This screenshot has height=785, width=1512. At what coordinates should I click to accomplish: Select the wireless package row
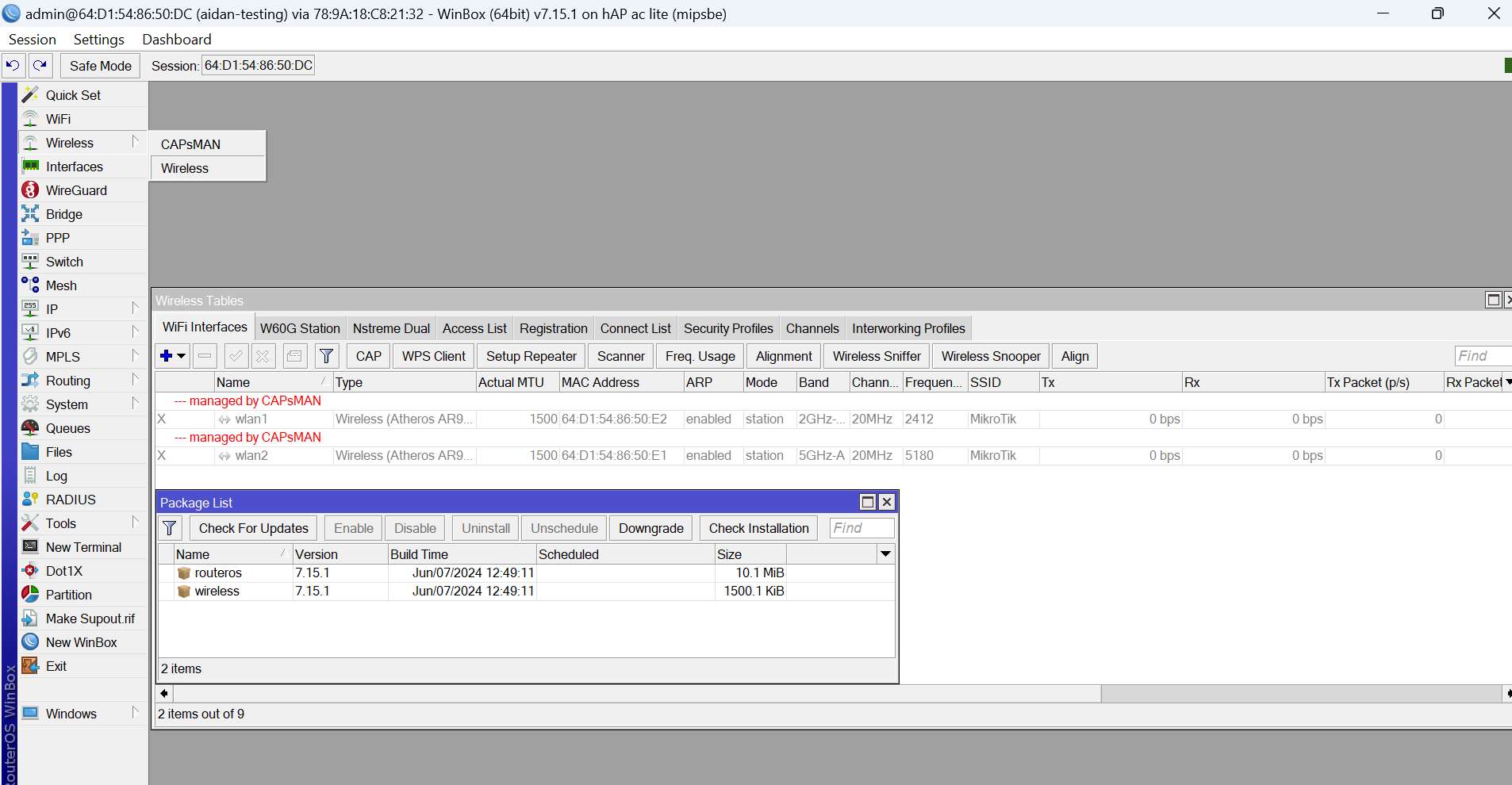pos(526,591)
